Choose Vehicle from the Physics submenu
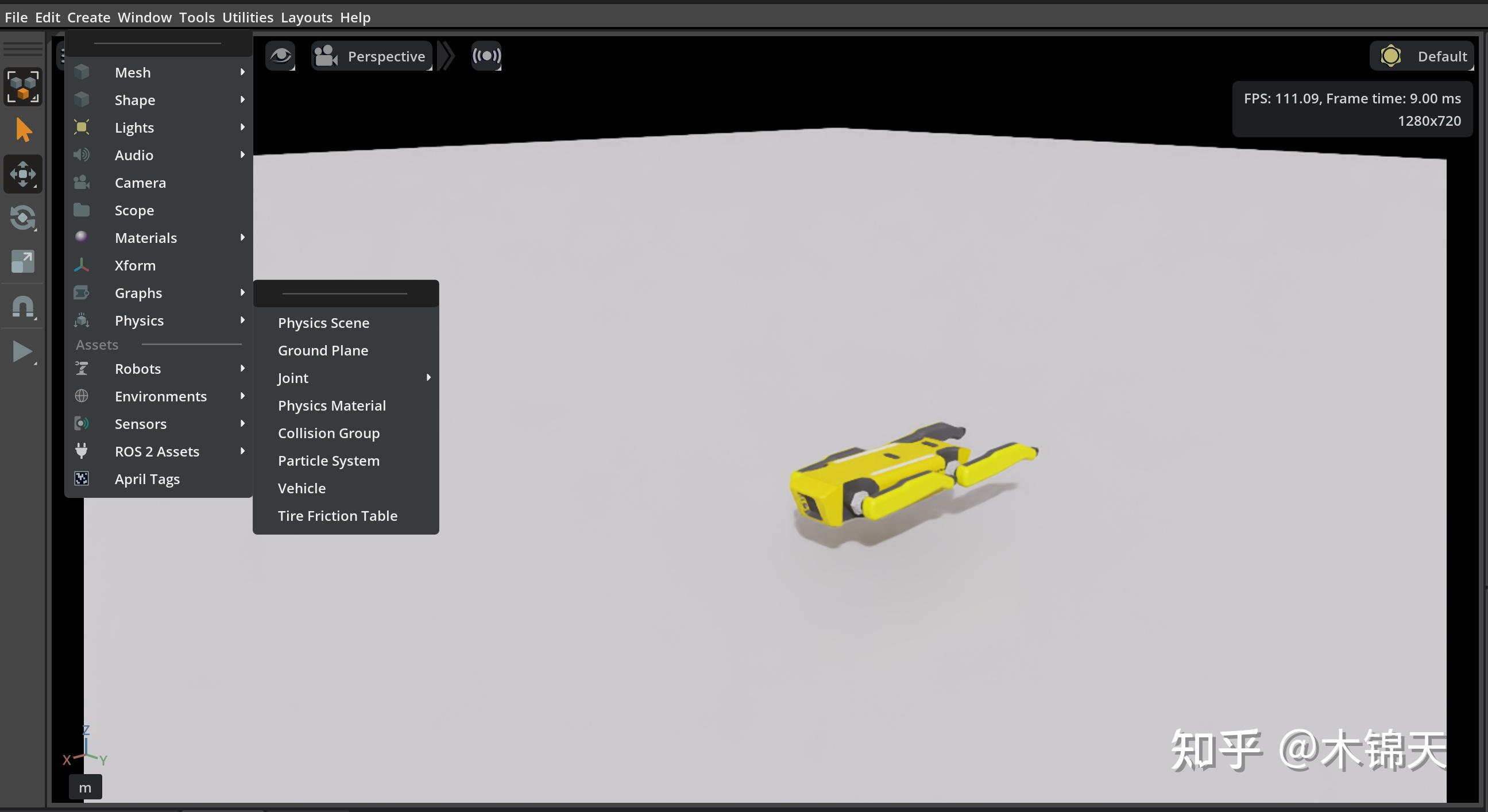This screenshot has width=1488, height=812. [301, 488]
